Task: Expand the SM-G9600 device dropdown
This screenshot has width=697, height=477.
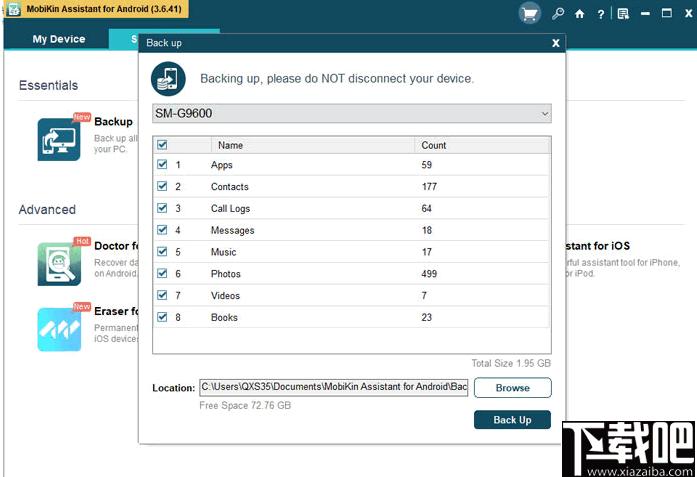Action: pyautogui.click(x=352, y=113)
